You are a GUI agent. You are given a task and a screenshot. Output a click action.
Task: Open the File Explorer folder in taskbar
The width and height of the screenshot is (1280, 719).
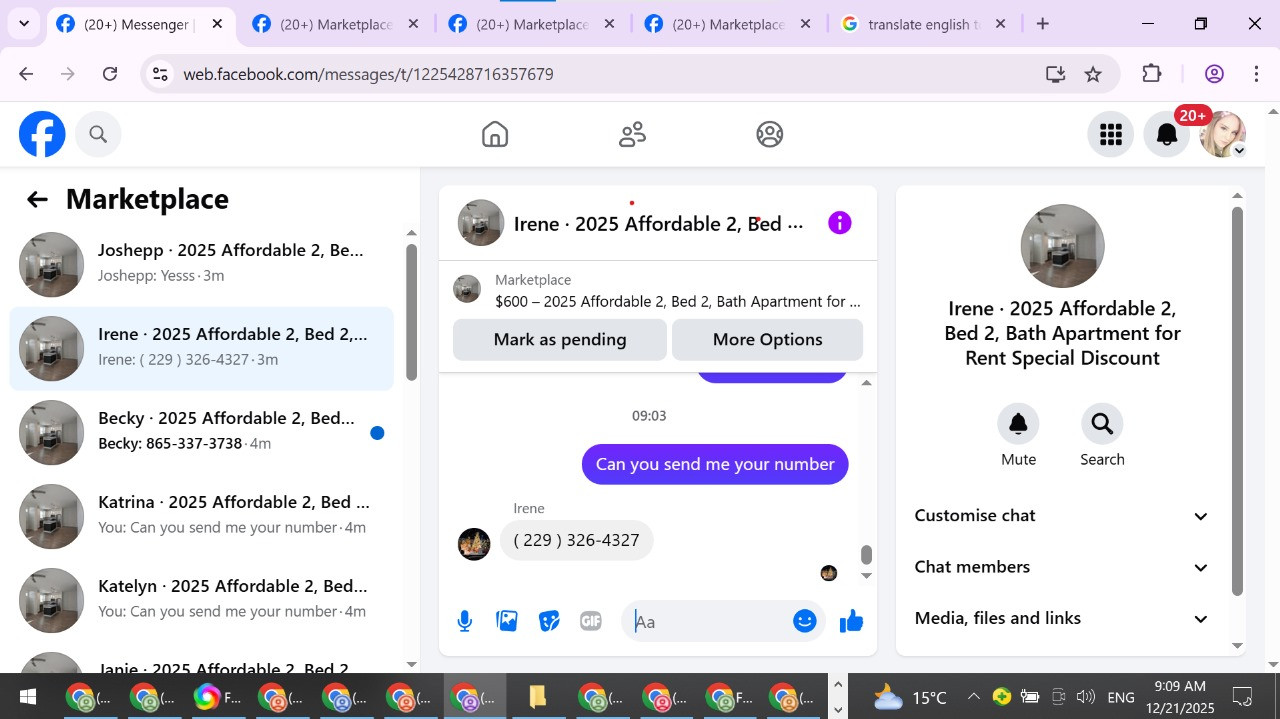pos(538,697)
